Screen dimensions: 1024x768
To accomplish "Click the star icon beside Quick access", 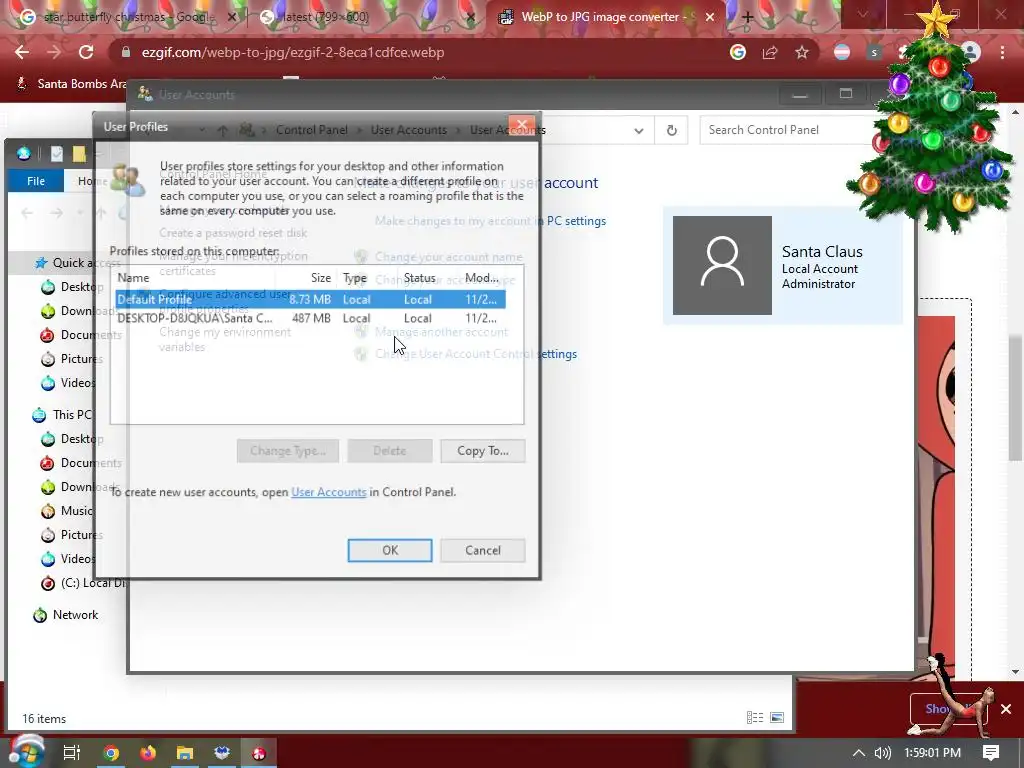I will [x=40, y=263].
